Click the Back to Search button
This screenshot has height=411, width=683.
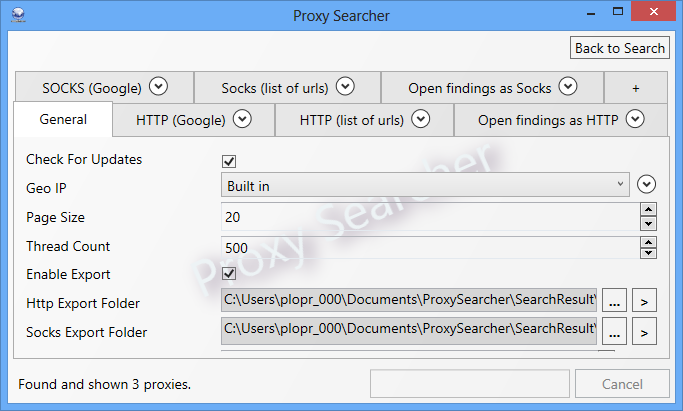(x=620, y=47)
